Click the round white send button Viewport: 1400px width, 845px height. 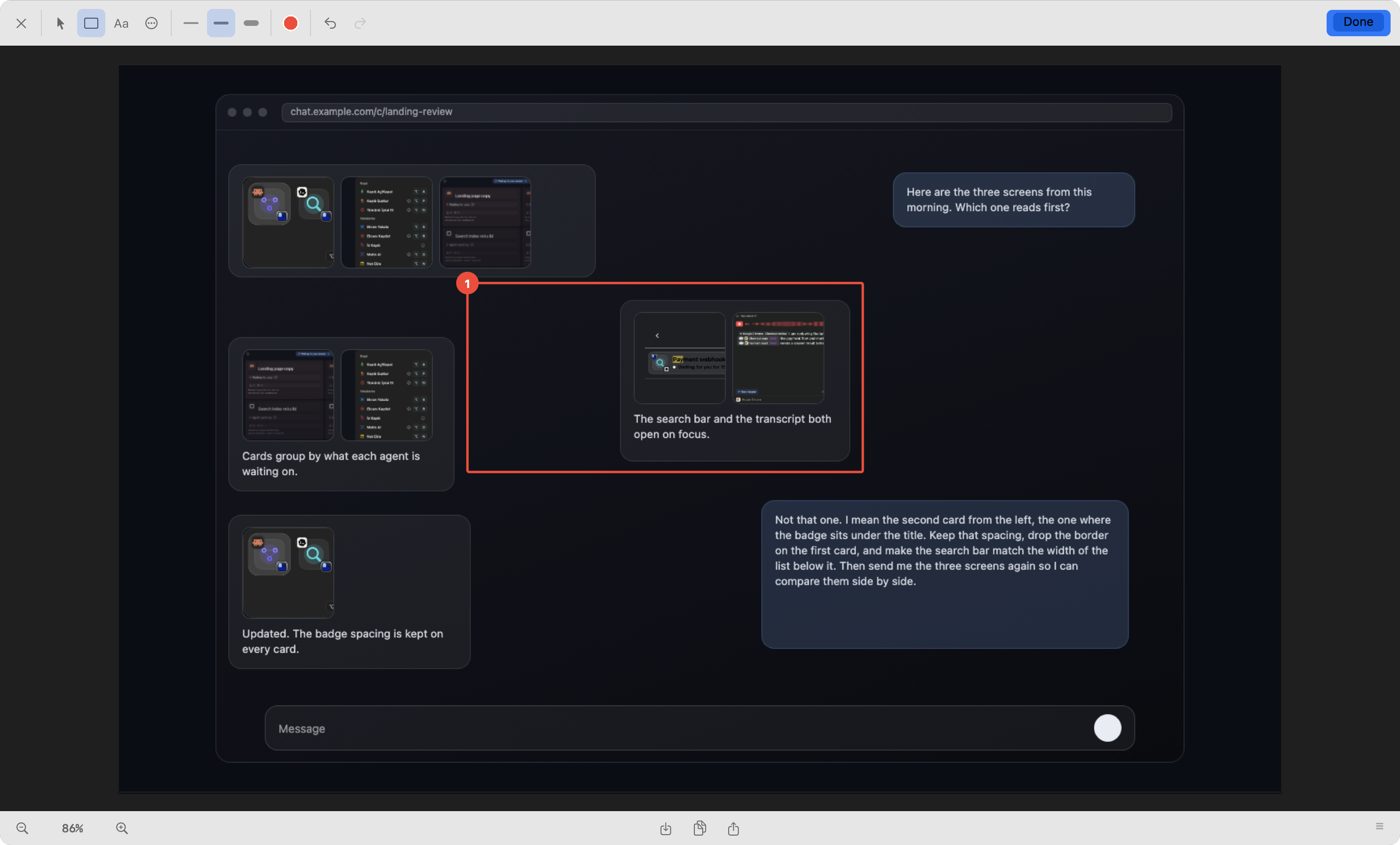[x=1107, y=728]
